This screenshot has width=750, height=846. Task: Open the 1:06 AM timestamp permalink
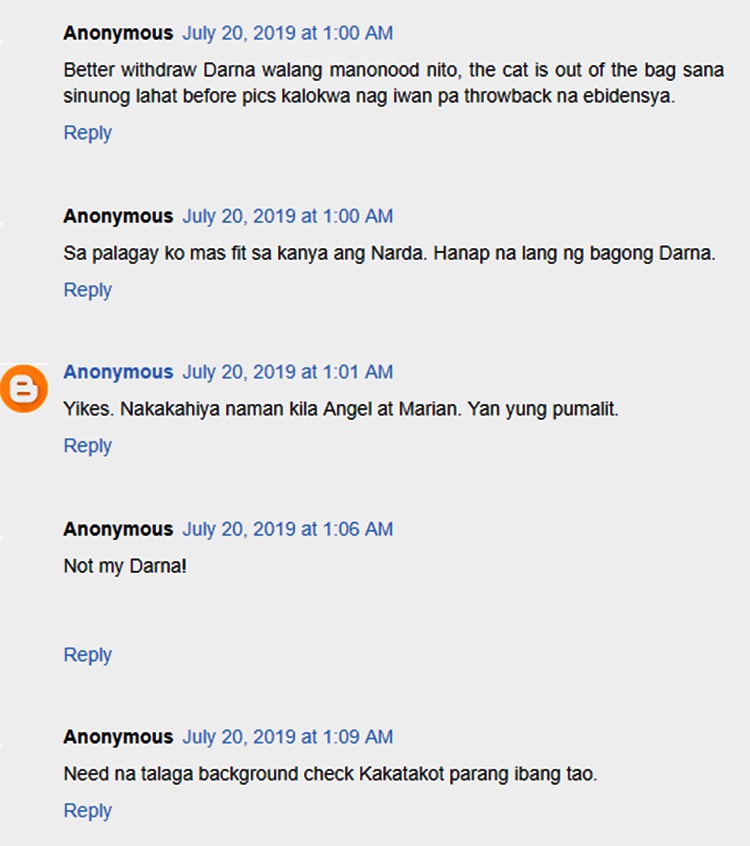pos(287,529)
